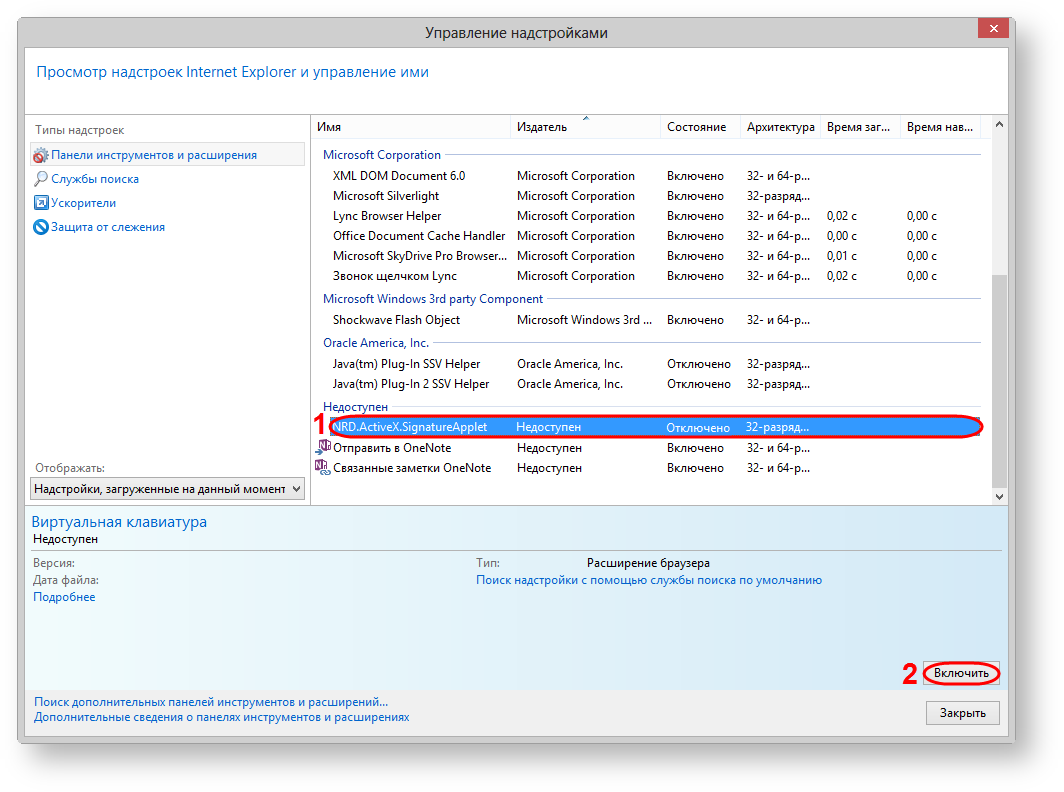Click the search providers magnifier icon
The image size is (1064, 792).
click(x=41, y=179)
